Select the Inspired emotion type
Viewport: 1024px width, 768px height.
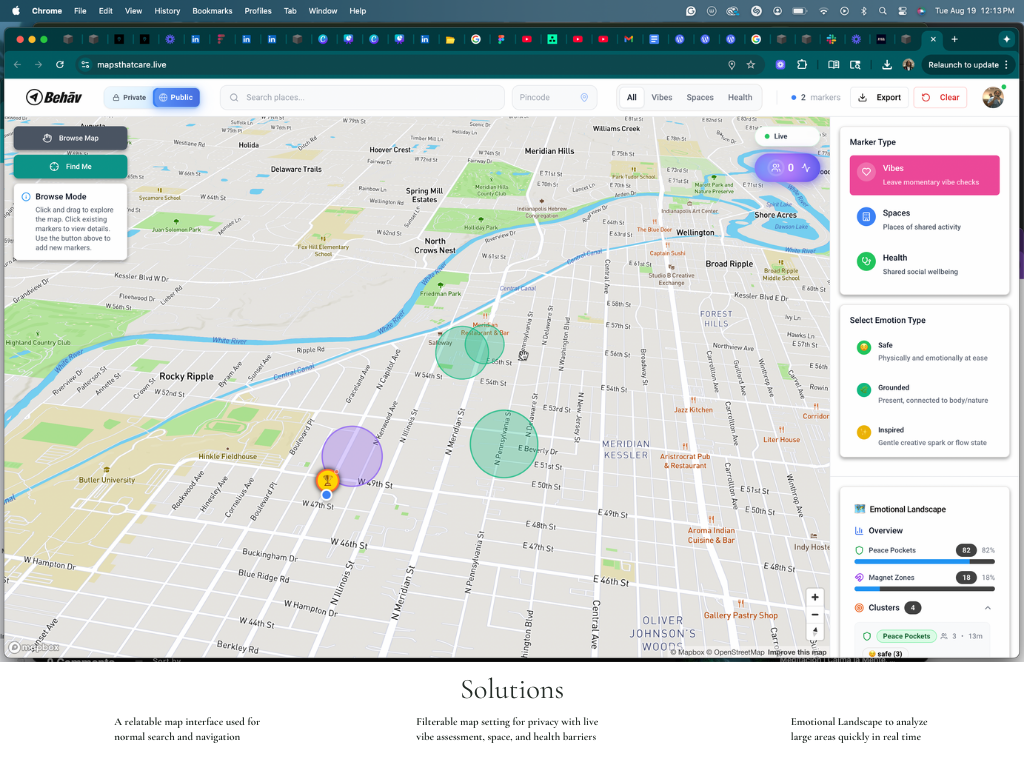[x=924, y=436]
